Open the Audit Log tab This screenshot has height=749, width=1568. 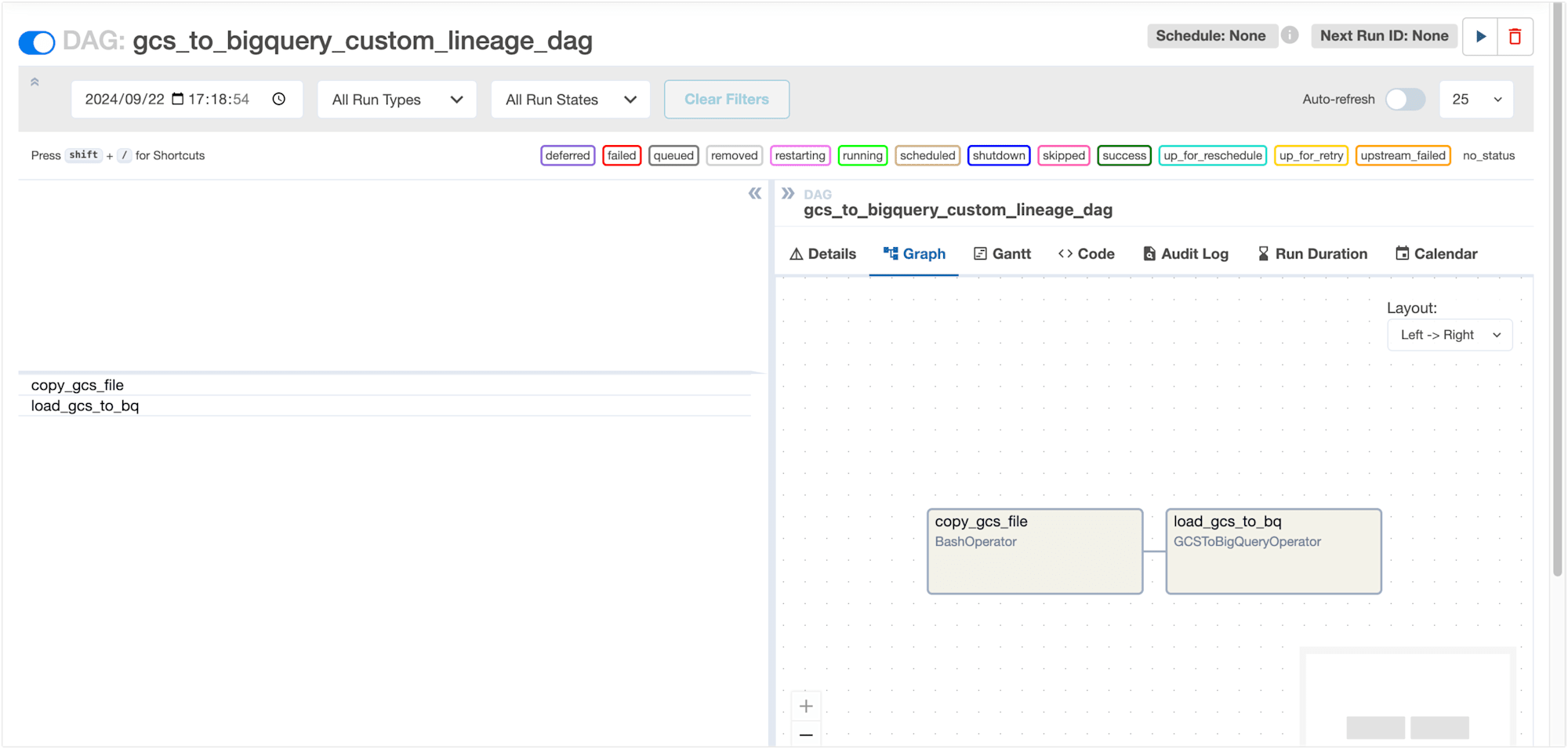click(x=1185, y=253)
